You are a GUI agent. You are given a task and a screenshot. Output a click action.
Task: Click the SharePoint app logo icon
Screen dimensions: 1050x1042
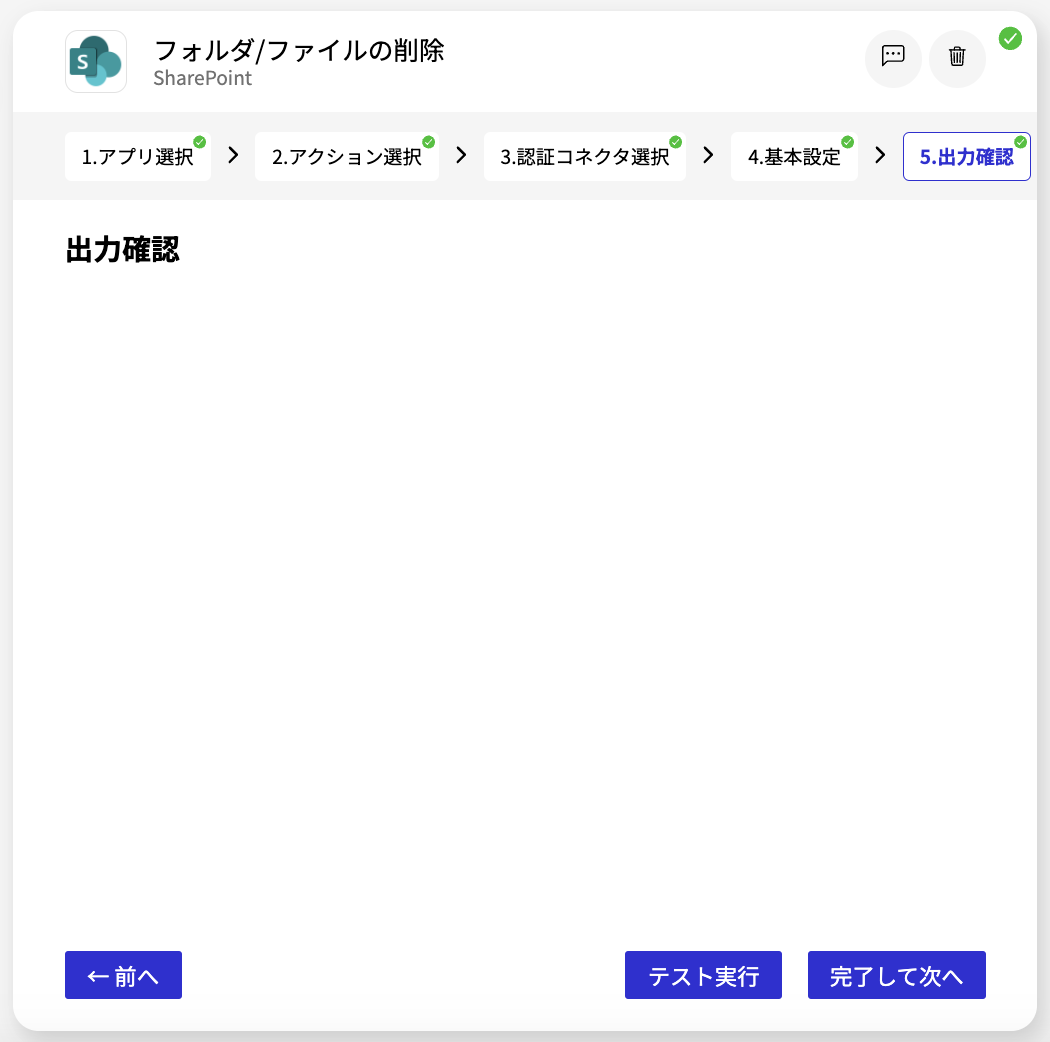click(x=96, y=62)
